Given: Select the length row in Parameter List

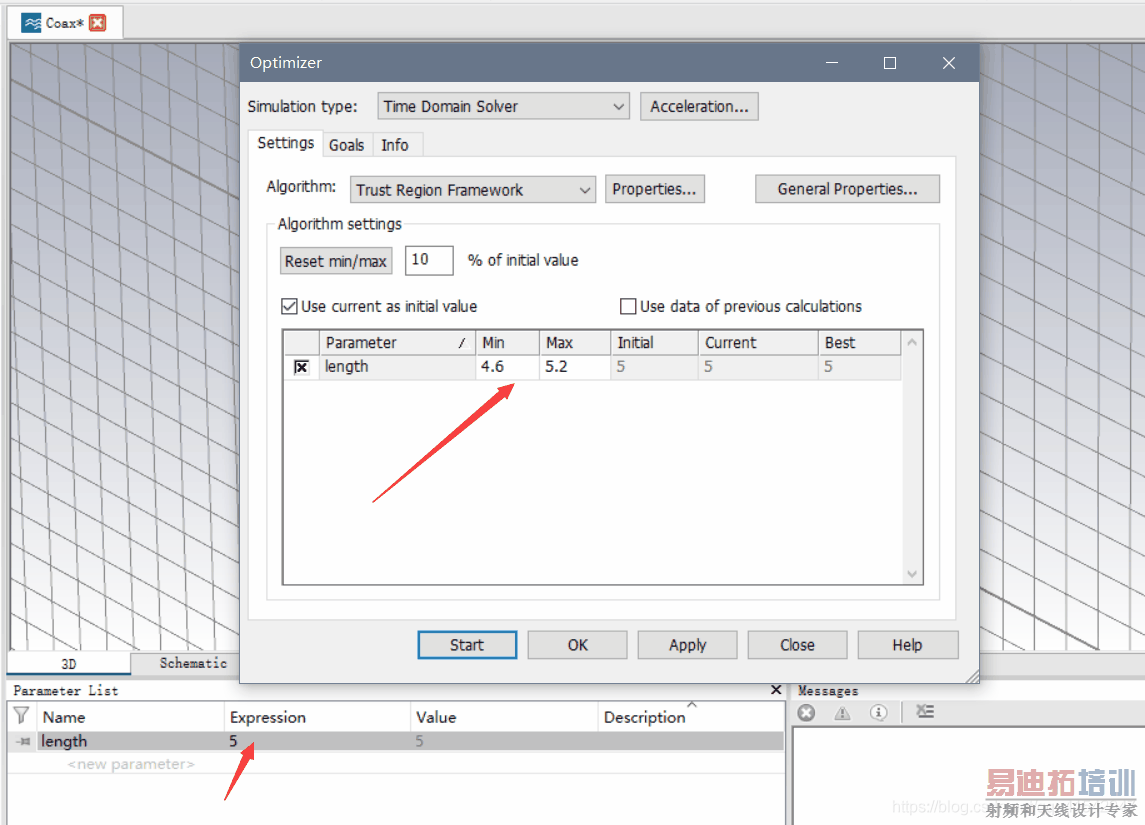Looking at the screenshot, I should pos(395,741).
